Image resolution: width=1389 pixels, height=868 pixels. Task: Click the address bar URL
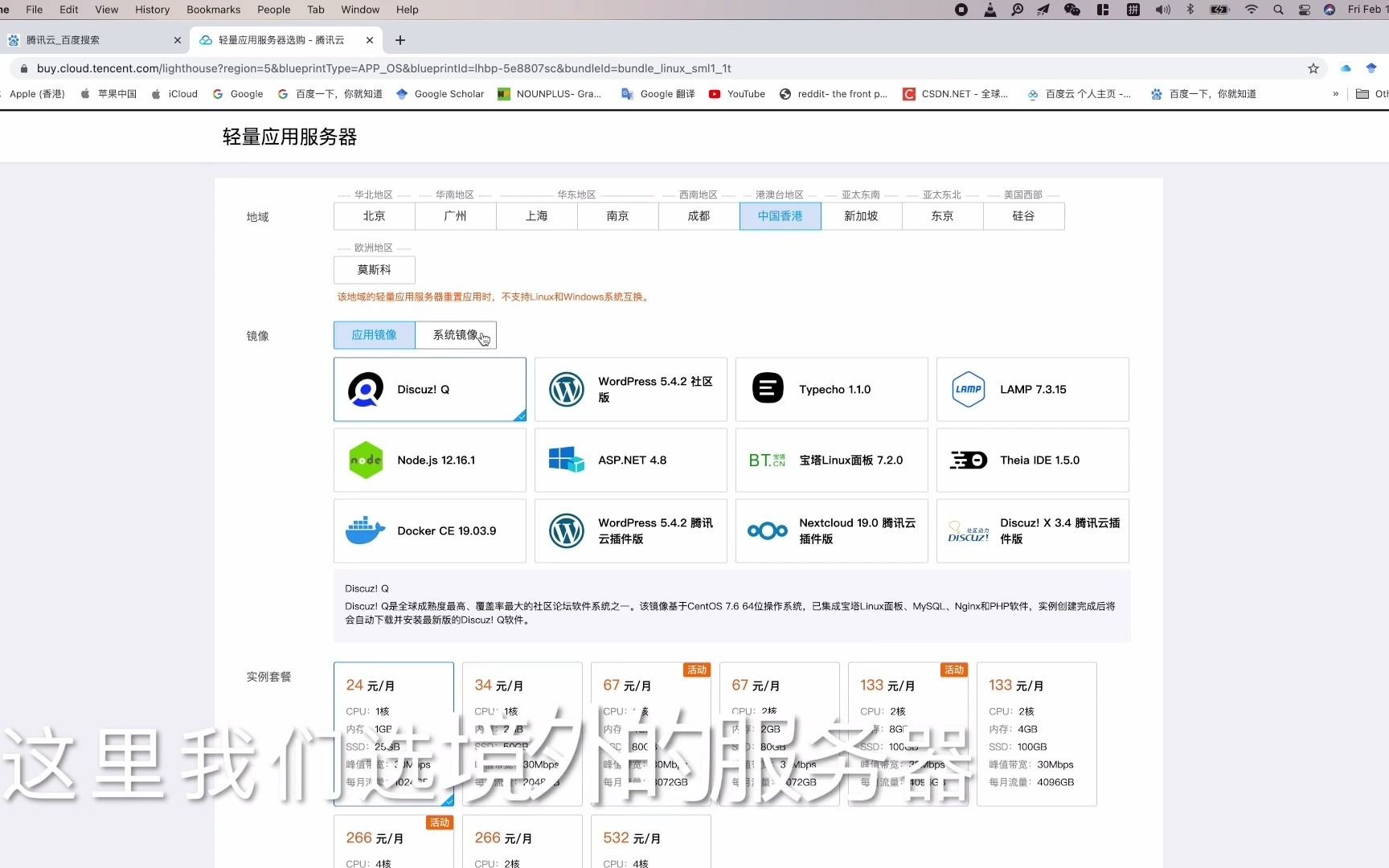(x=384, y=68)
